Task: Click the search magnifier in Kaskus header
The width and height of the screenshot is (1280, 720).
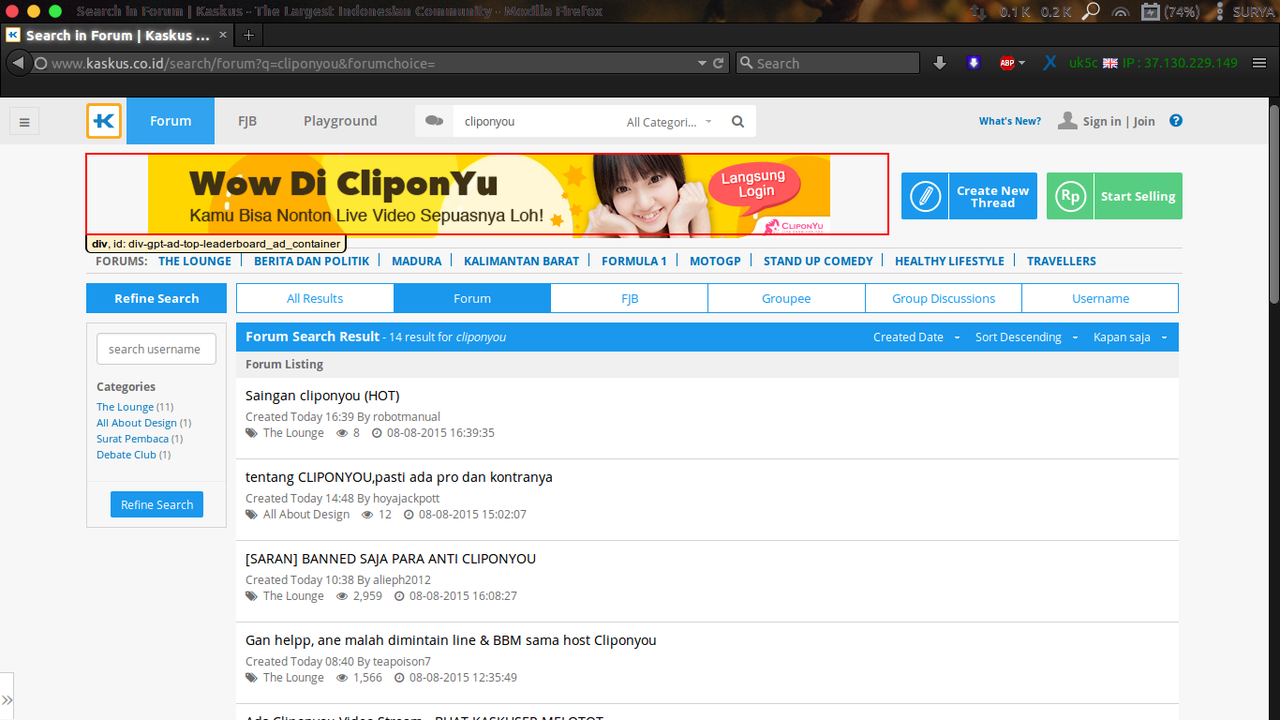Action: coord(738,122)
